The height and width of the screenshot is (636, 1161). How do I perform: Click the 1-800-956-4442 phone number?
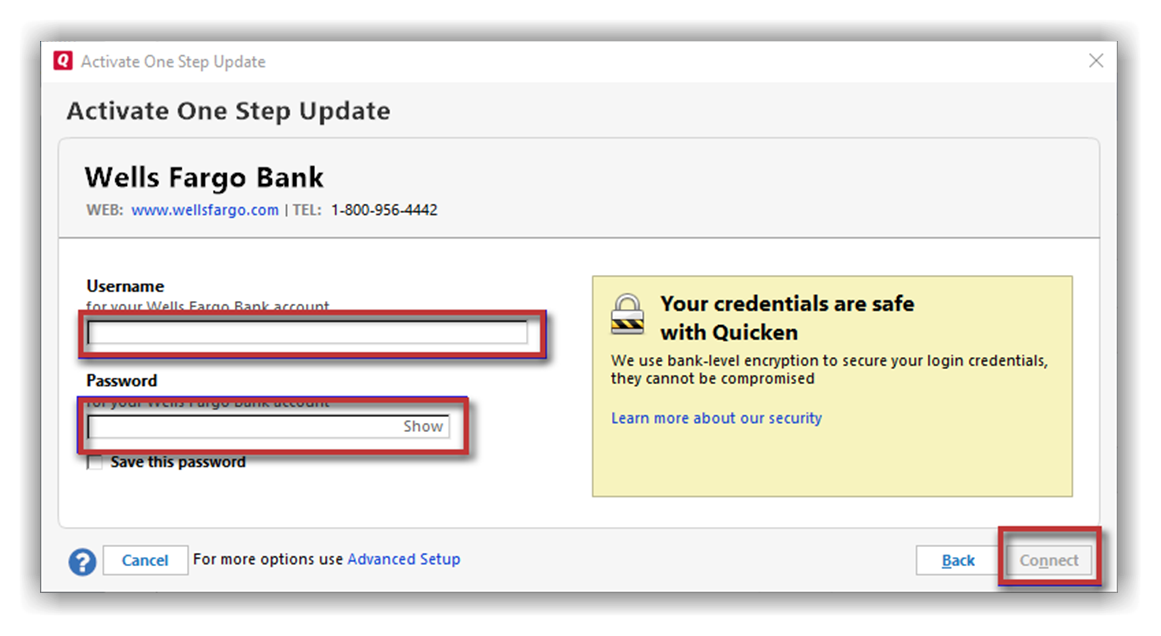click(384, 210)
